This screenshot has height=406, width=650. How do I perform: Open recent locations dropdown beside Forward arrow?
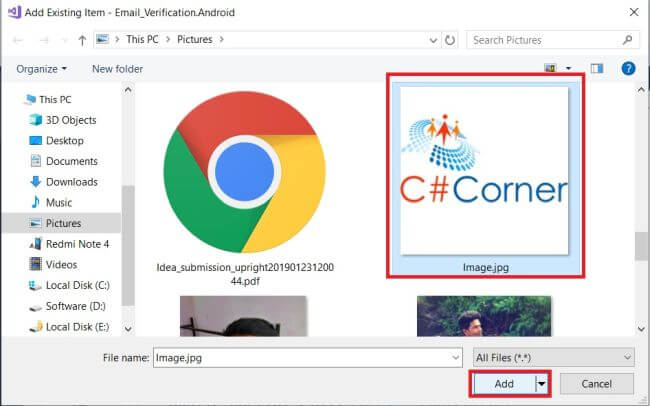[x=64, y=40]
